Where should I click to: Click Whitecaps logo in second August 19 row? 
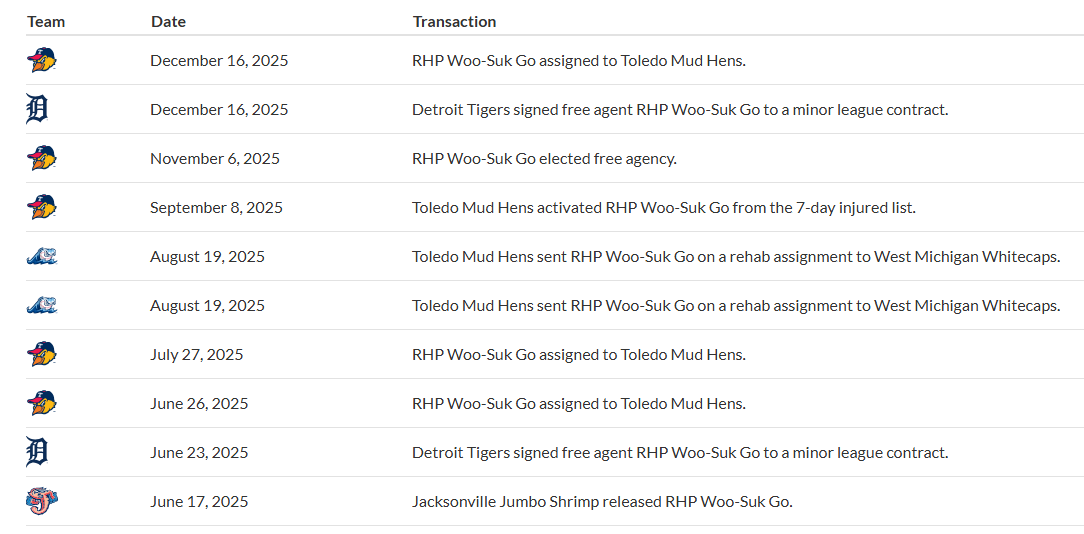[x=42, y=305]
